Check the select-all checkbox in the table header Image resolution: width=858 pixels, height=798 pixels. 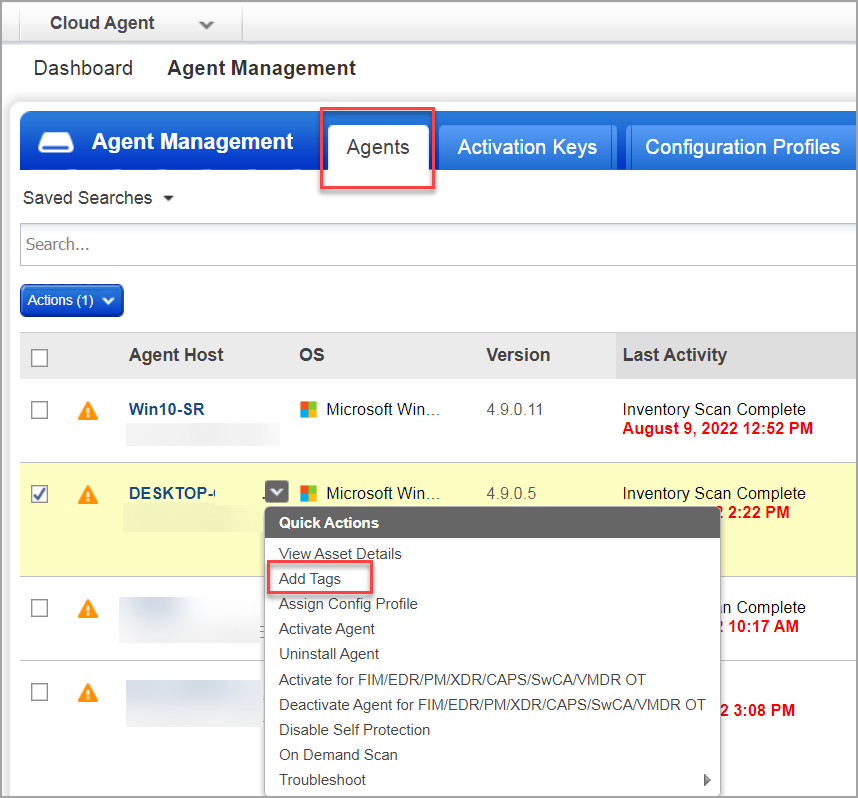pos(41,357)
